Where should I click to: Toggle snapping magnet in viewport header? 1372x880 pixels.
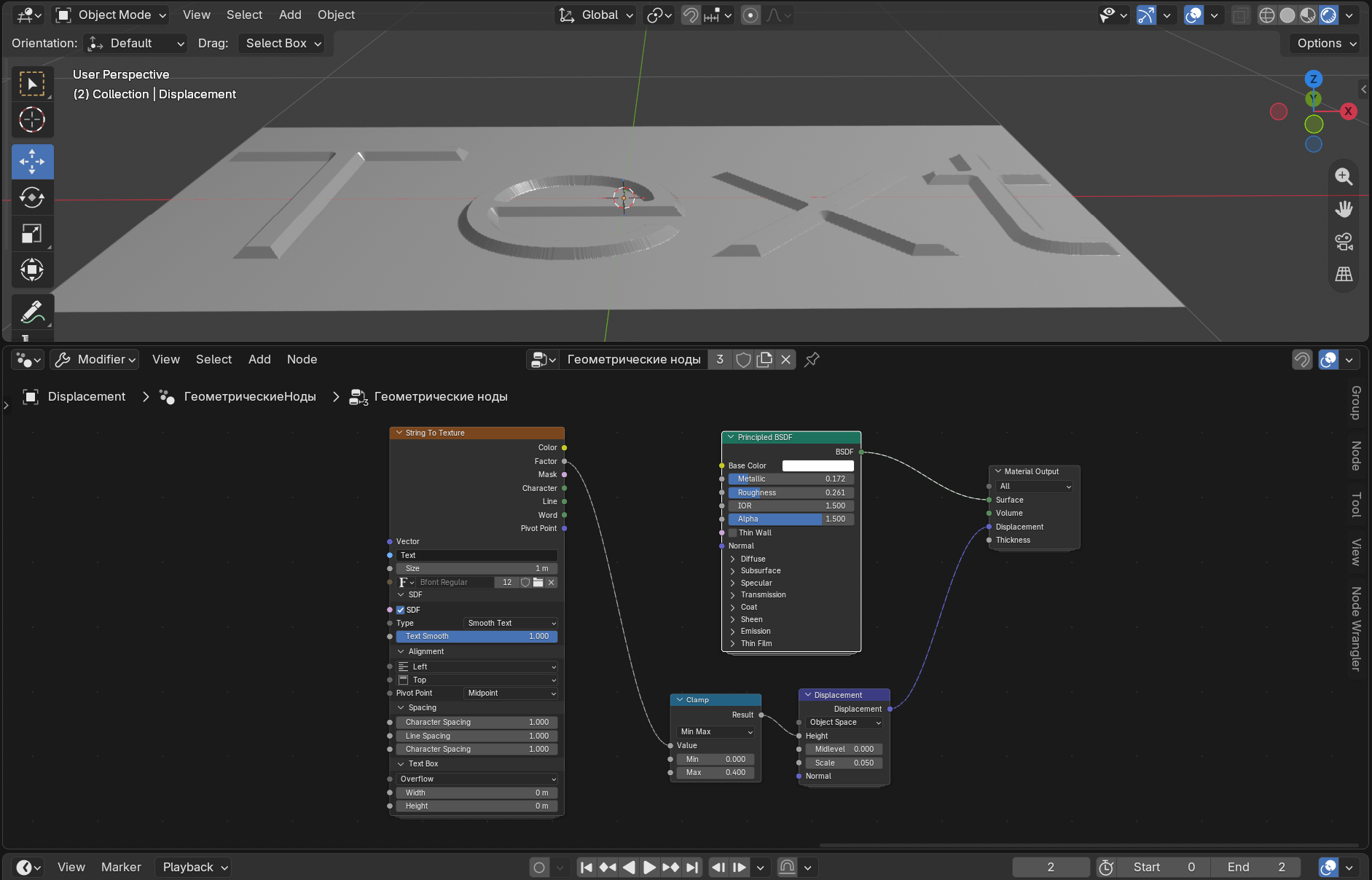coord(691,15)
